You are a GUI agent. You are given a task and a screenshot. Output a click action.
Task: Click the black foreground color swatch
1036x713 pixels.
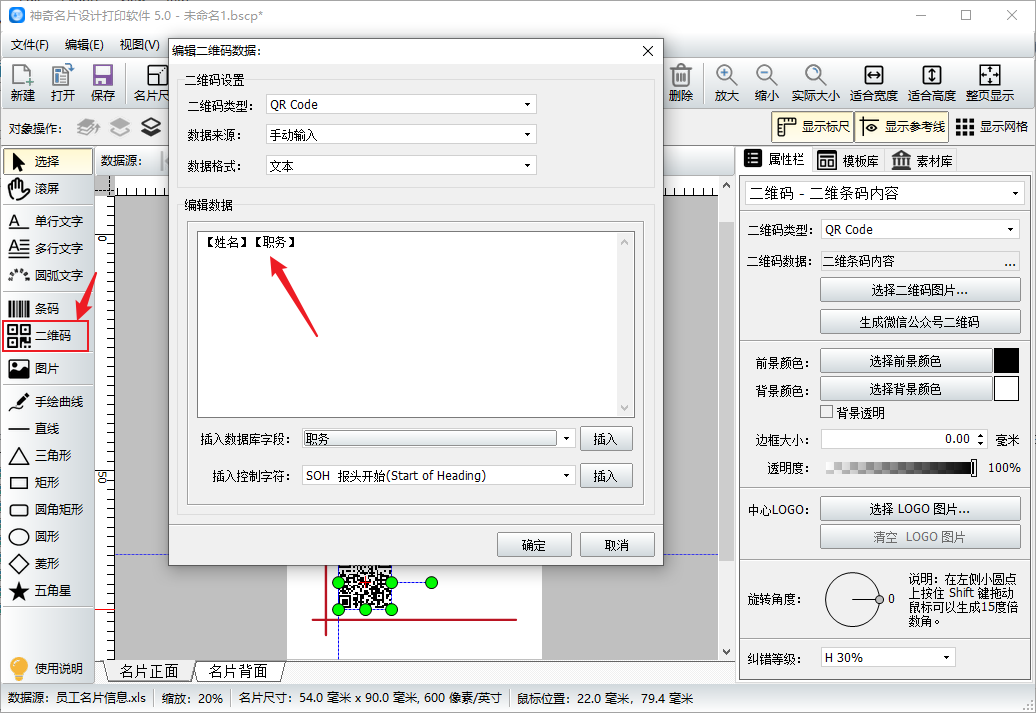[x=1006, y=361]
